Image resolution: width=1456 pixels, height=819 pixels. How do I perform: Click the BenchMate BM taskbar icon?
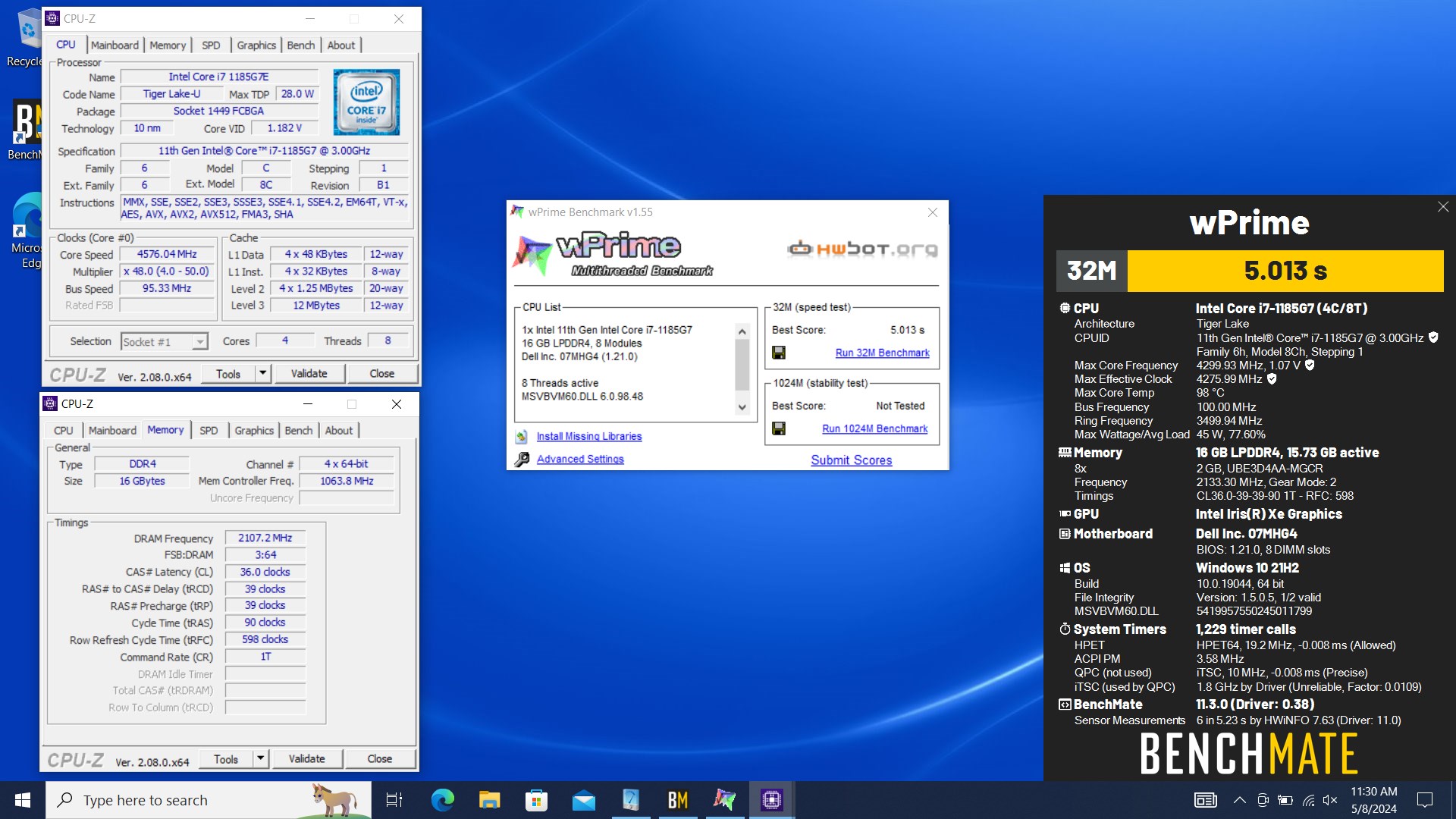click(x=677, y=800)
